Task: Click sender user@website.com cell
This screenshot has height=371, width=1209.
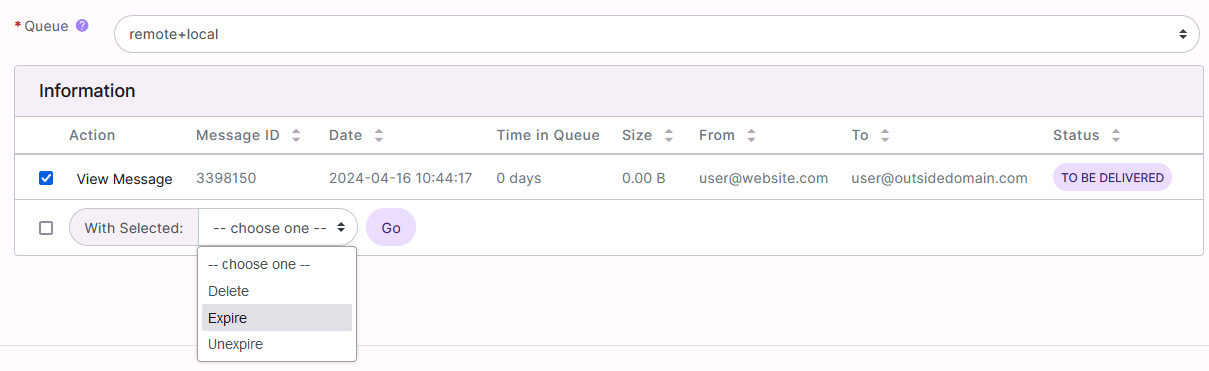Action: click(764, 178)
